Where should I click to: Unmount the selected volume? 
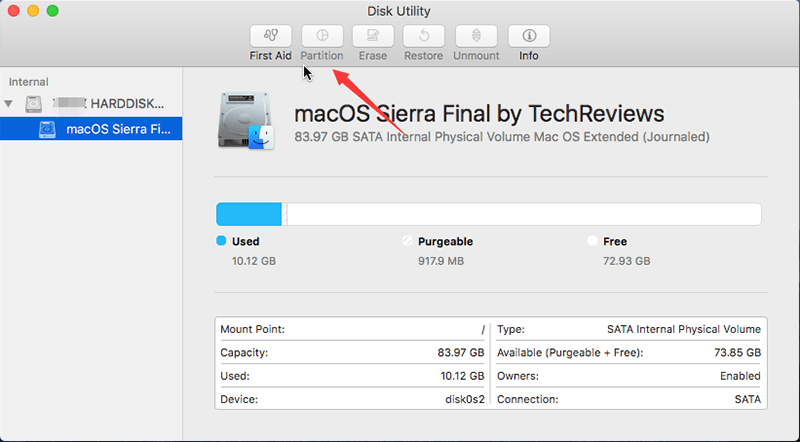[476, 36]
